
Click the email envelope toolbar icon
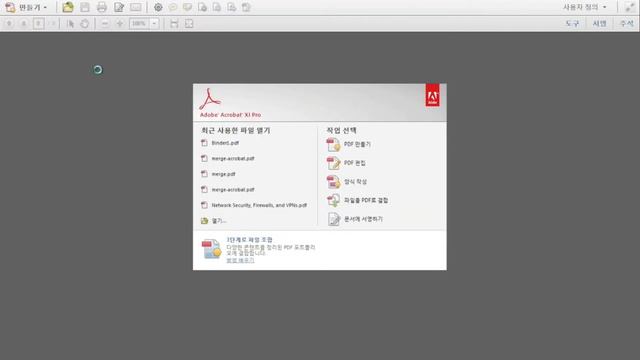(136, 7)
